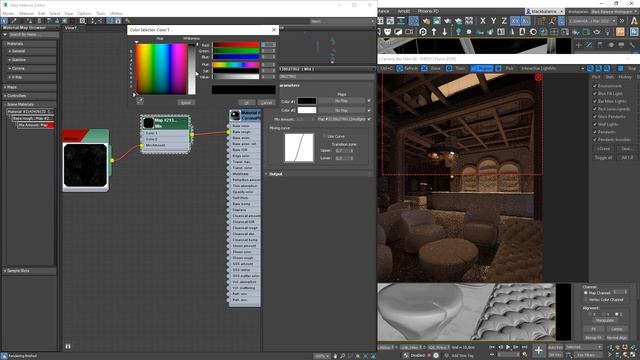Click the up arrow icon in 3ds Max toolbar
The height and width of the screenshot is (360, 640).
coord(434,31)
